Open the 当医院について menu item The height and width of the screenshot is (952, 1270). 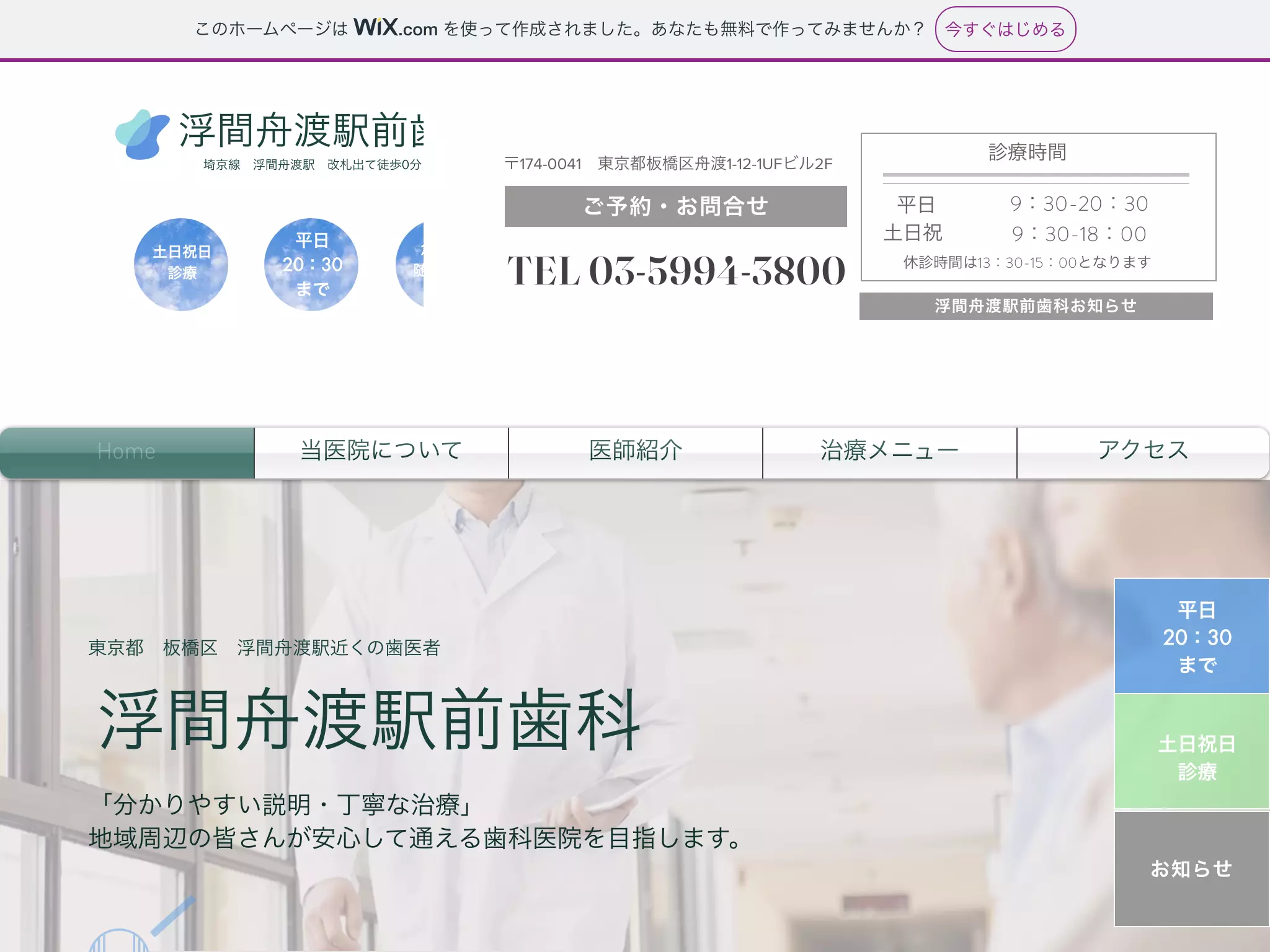(381, 452)
